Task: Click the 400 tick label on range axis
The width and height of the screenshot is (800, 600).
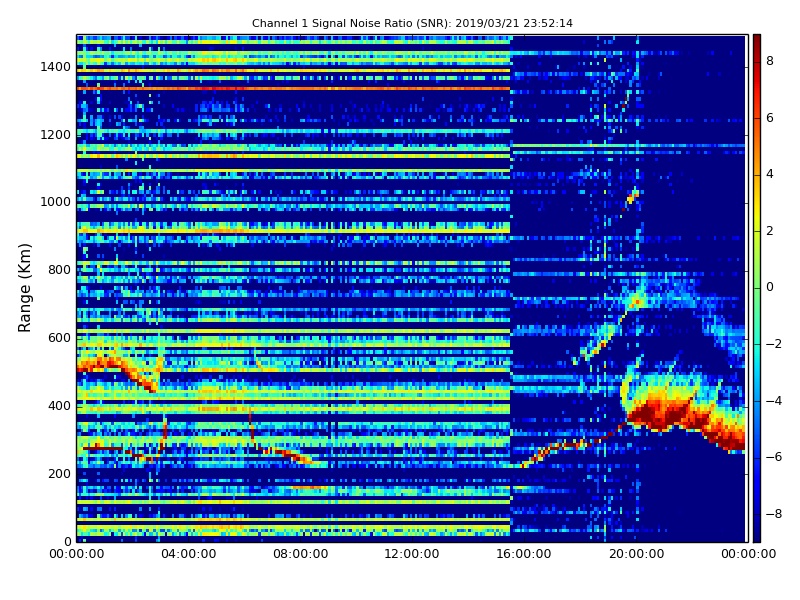Action: click(x=59, y=406)
